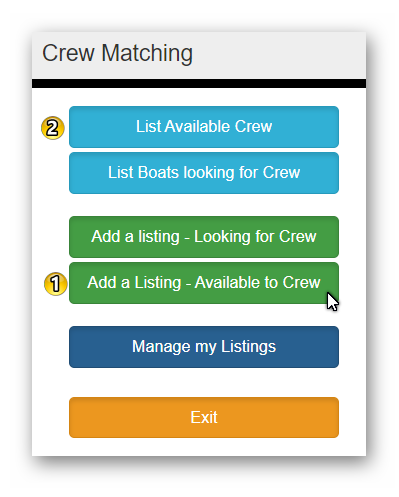Click the orange Exit button
Viewport: 399px width, 497px height.
(x=204, y=417)
